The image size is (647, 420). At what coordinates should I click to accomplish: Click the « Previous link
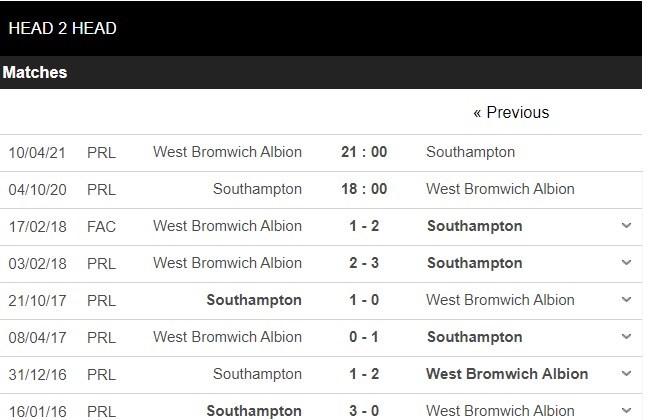pos(511,112)
